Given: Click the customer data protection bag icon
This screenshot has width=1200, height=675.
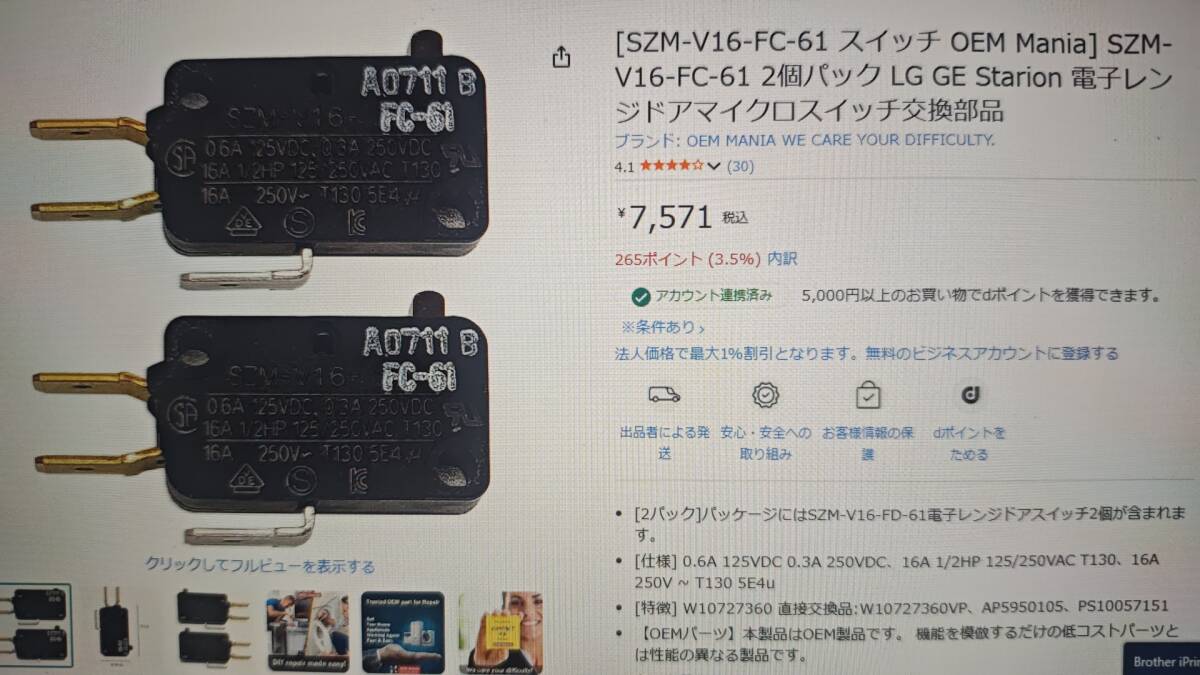Looking at the screenshot, I should tap(868, 395).
